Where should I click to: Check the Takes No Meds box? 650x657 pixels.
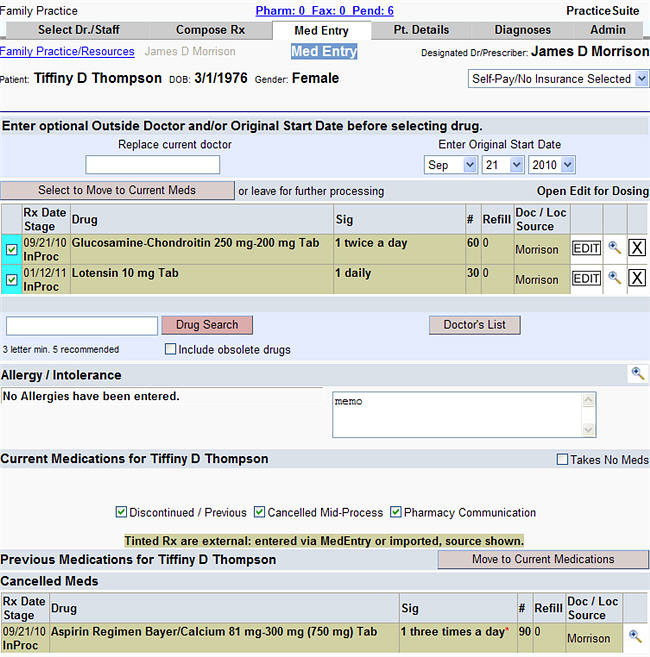pos(562,459)
